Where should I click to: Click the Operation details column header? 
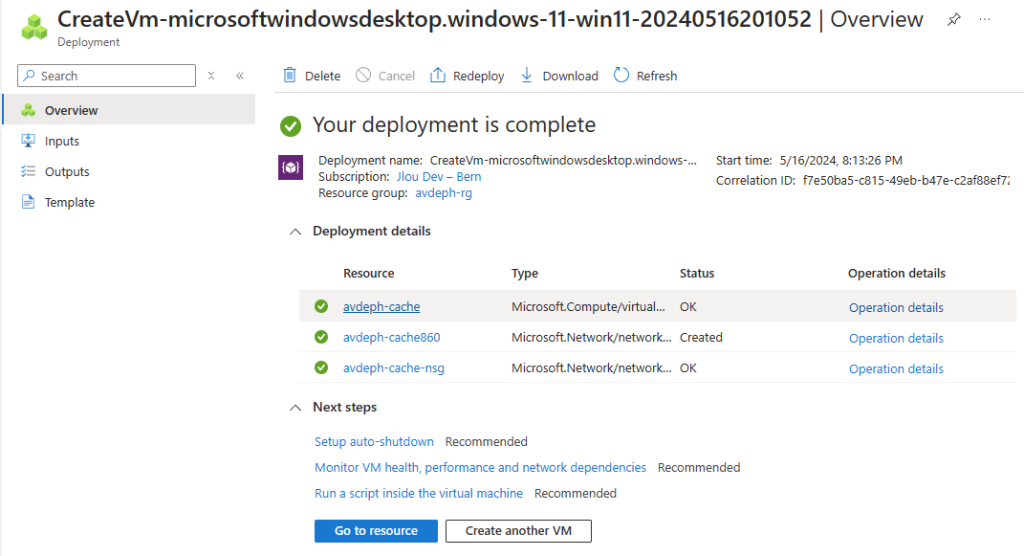click(x=897, y=273)
